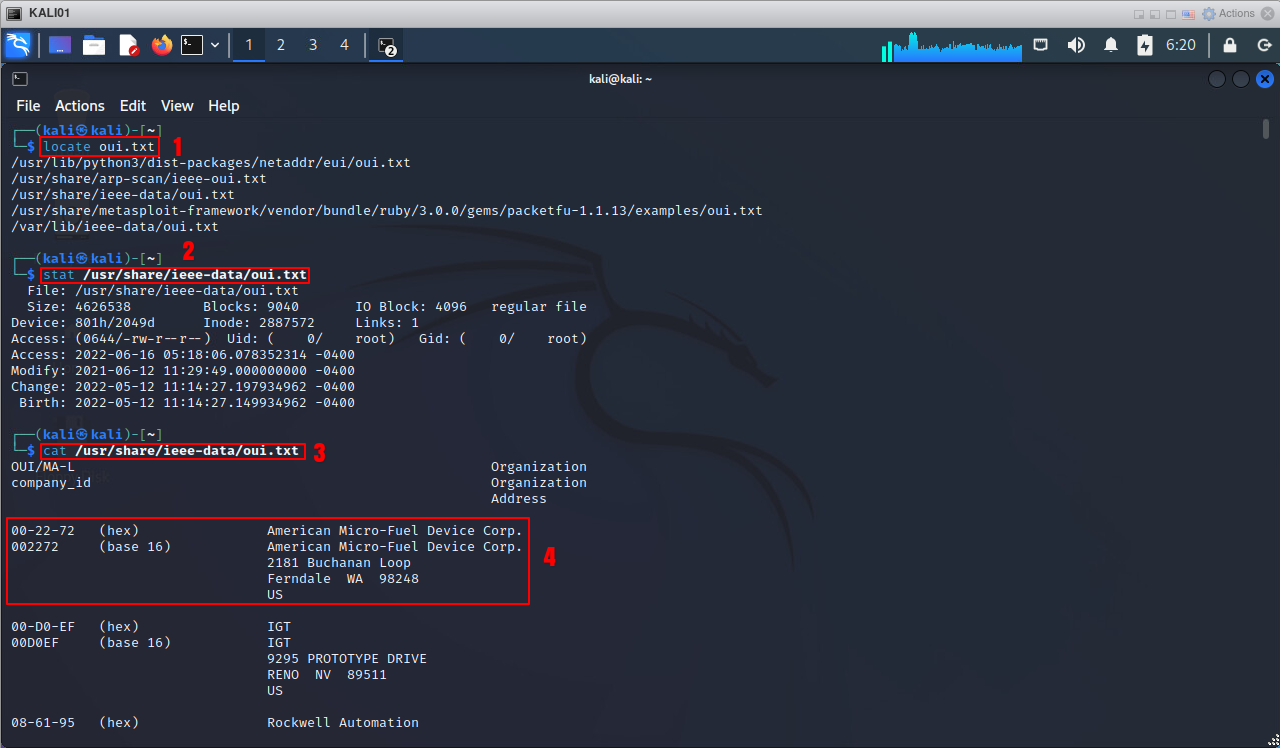The width and height of the screenshot is (1280, 748).
Task: Lock the screen with padlock icon
Action: [x=1230, y=45]
